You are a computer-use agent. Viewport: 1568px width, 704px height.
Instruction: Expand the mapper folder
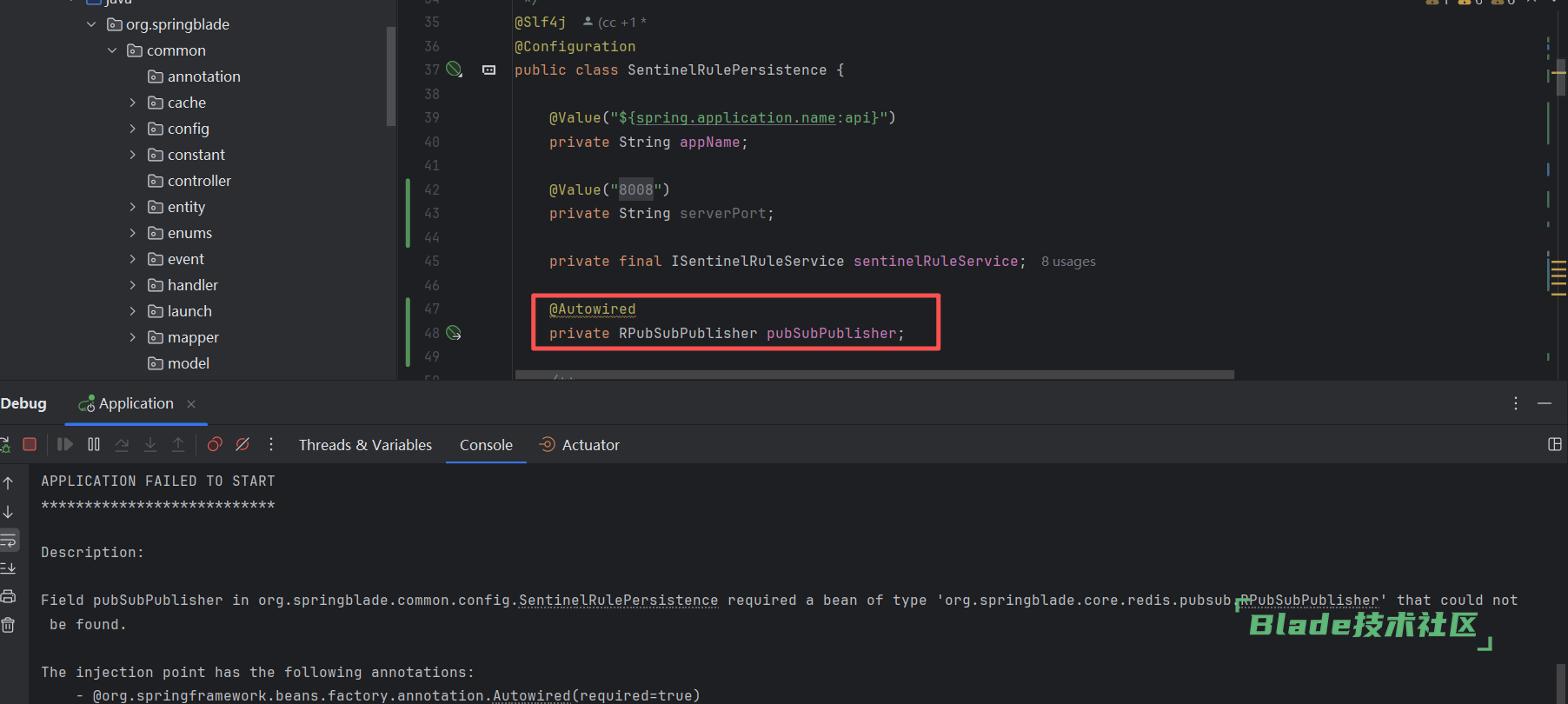click(x=133, y=337)
